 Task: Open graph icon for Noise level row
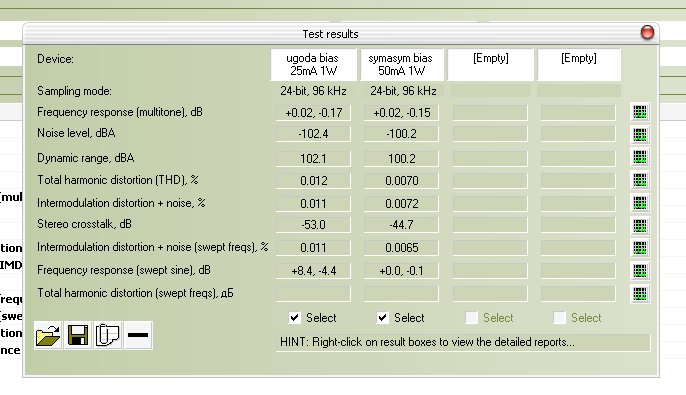point(640,135)
